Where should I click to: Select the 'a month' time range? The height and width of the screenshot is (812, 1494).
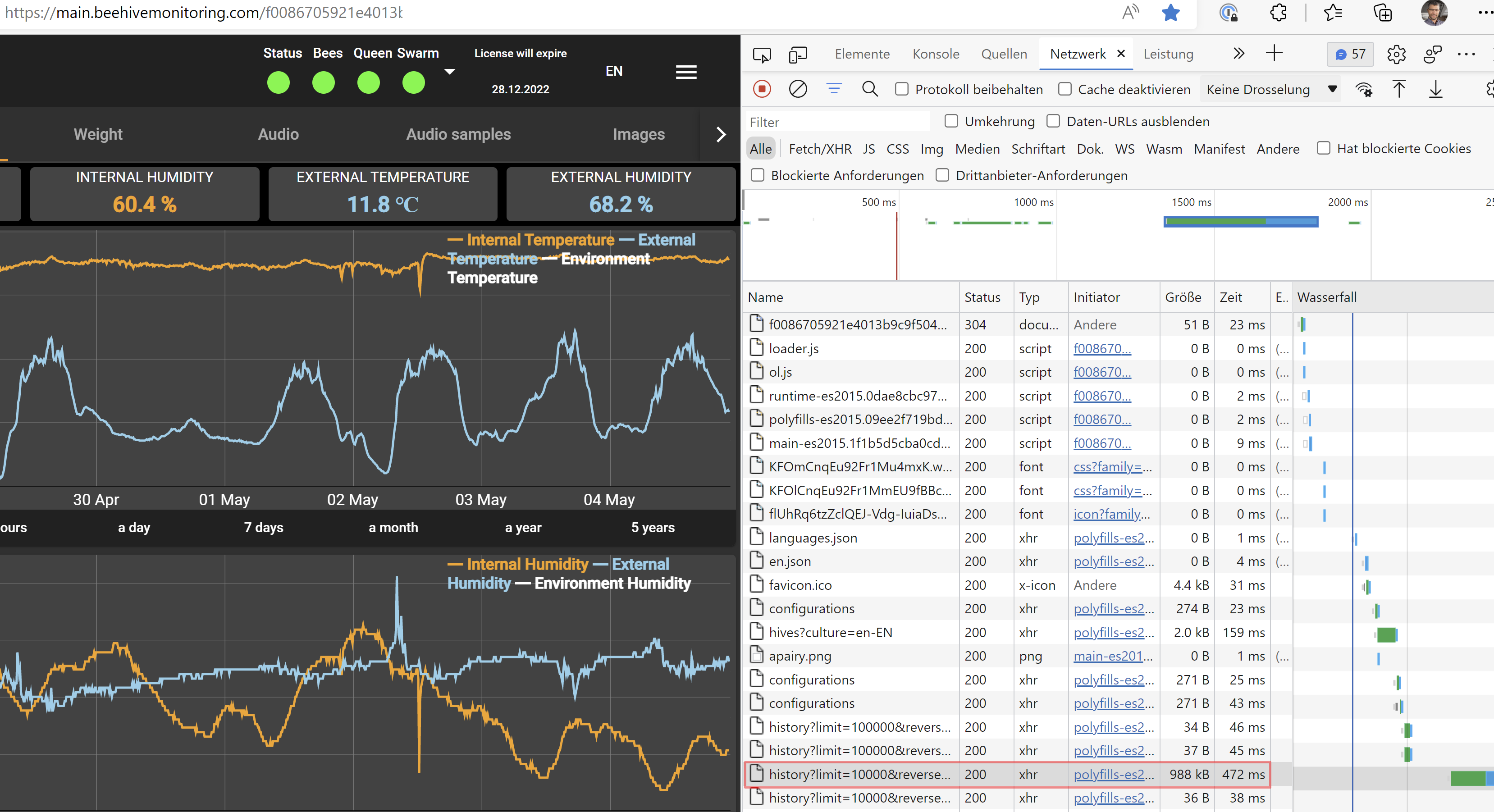[393, 527]
